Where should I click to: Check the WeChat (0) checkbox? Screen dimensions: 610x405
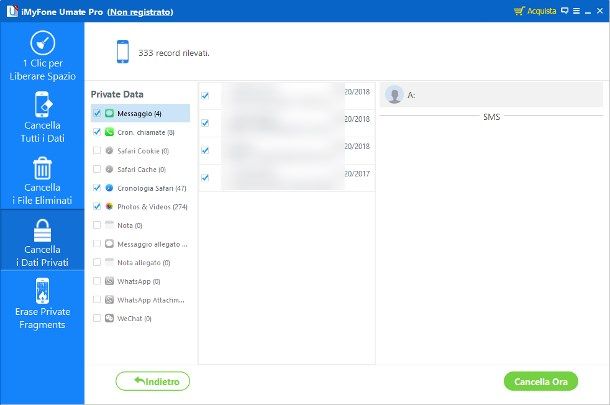pos(97,318)
